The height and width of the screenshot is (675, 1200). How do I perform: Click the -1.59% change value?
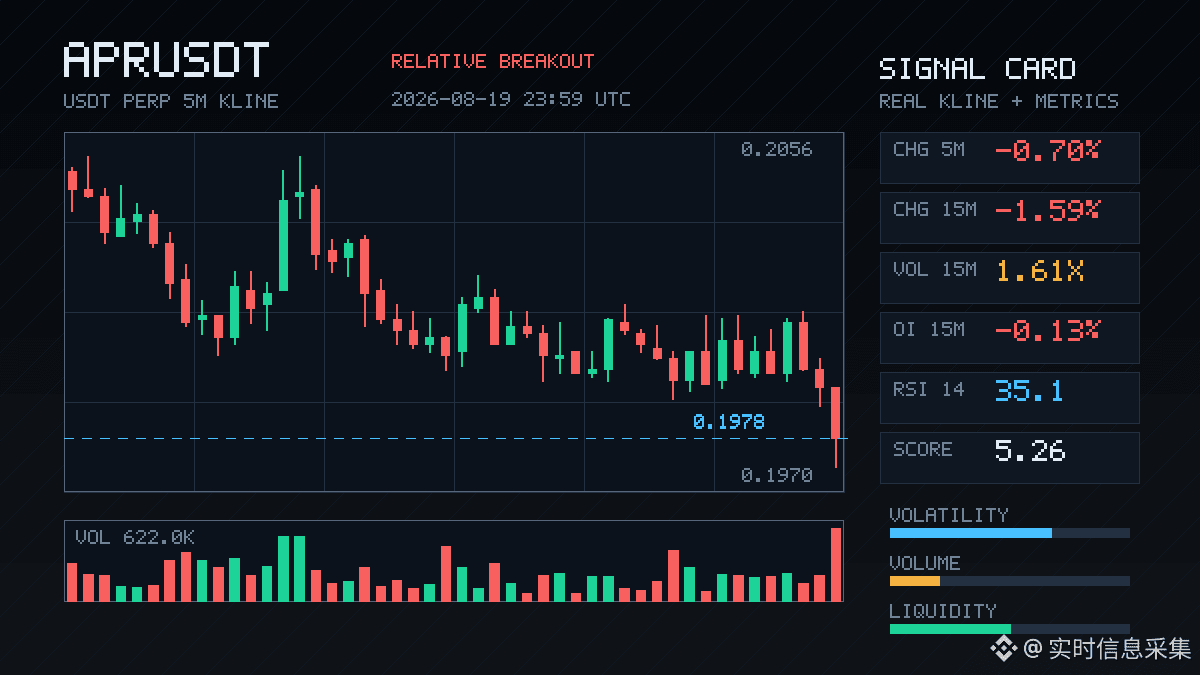pyautogui.click(x=1047, y=211)
